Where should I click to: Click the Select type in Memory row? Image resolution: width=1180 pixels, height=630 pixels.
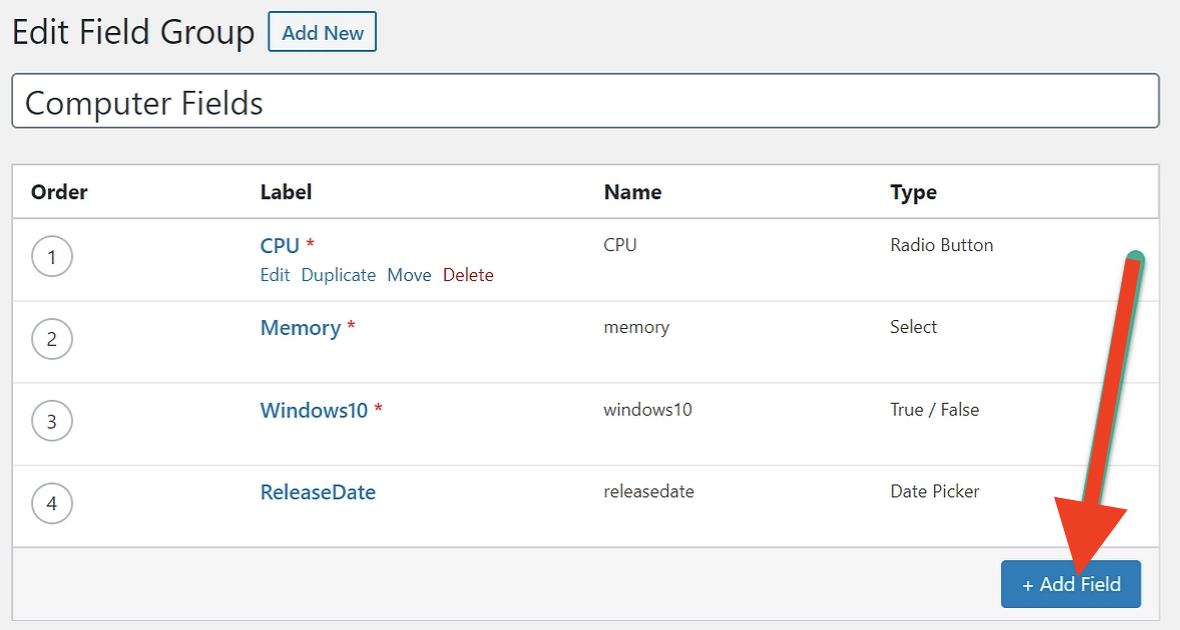[913, 327]
